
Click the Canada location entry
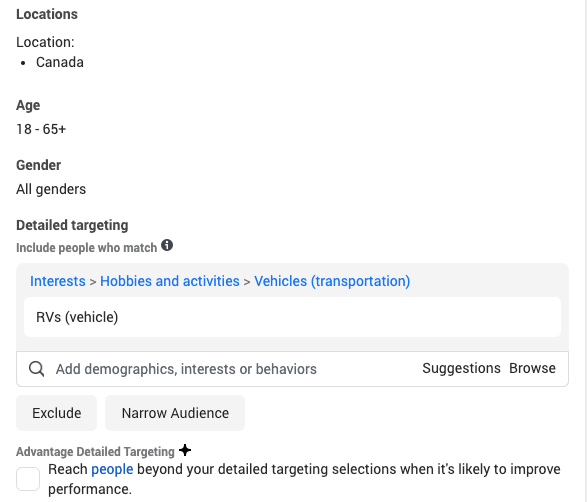(x=60, y=62)
